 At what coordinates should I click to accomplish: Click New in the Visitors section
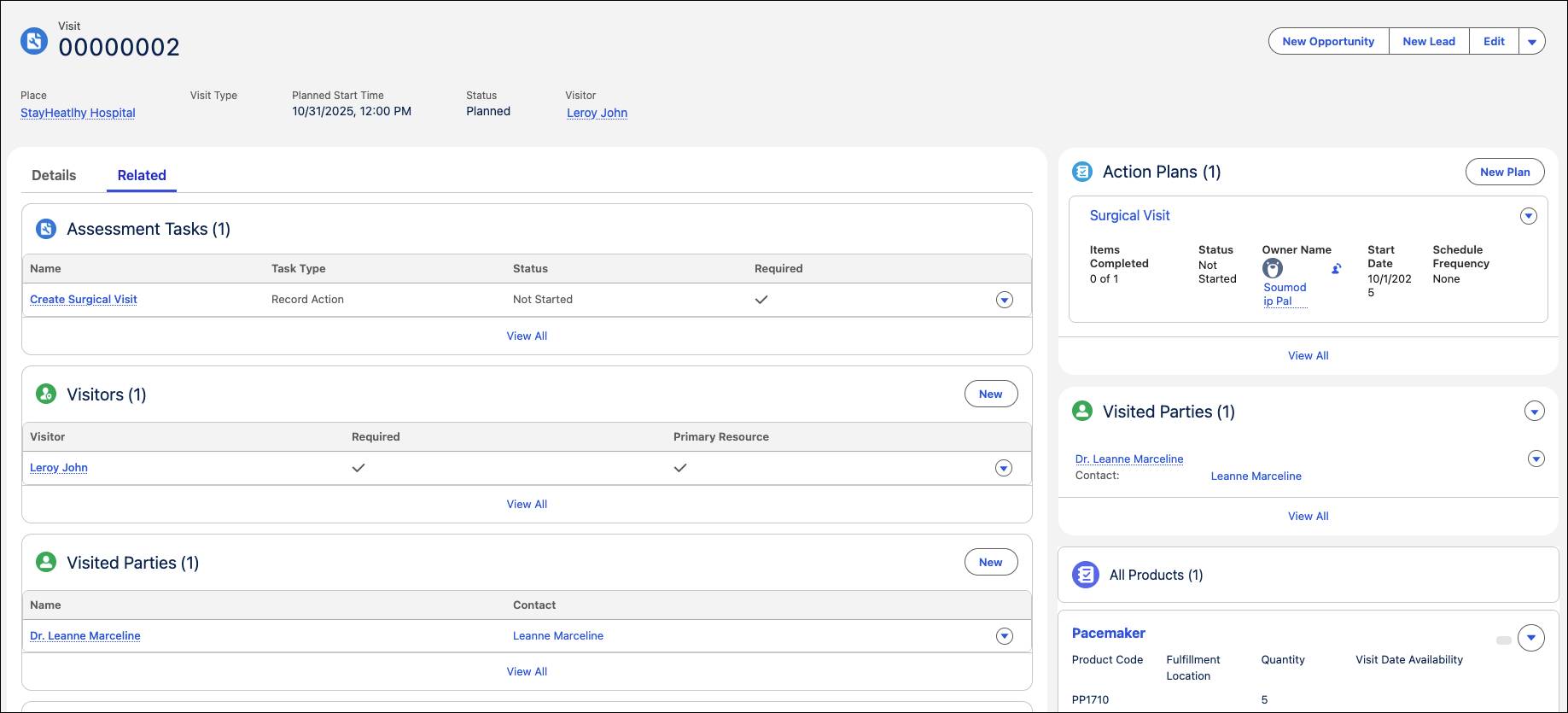(991, 394)
